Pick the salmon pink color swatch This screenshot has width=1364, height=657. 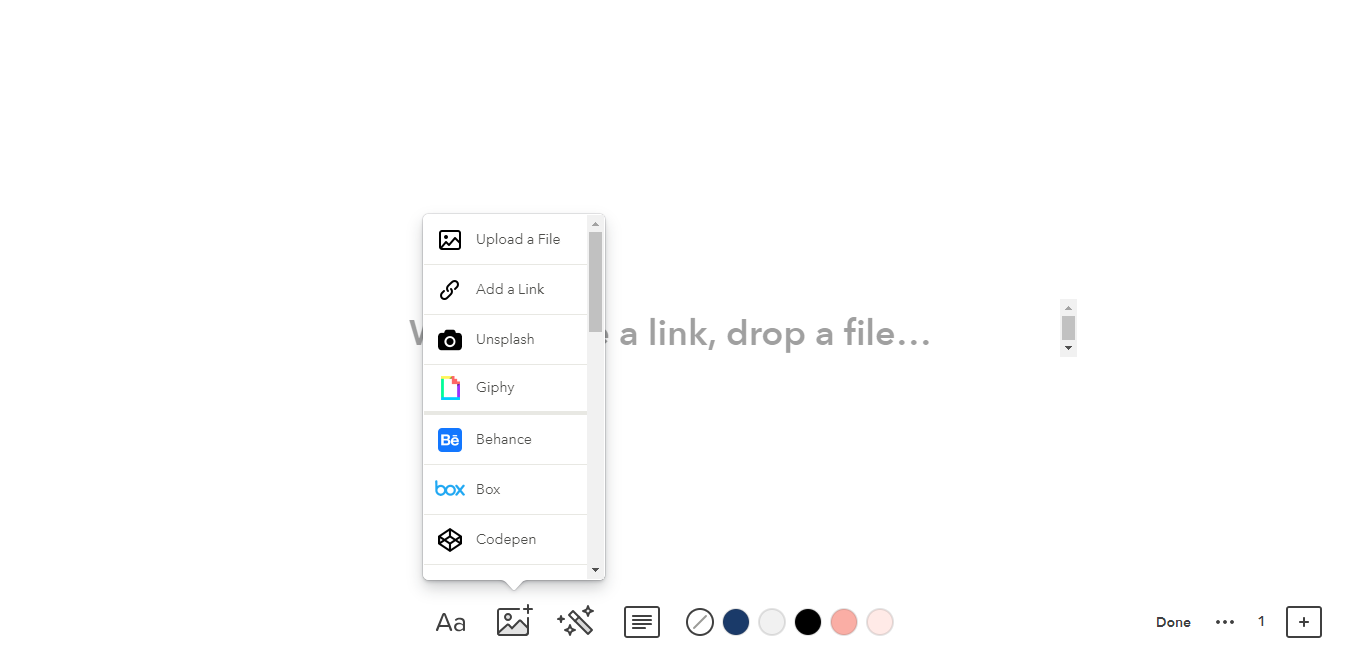[x=844, y=622]
